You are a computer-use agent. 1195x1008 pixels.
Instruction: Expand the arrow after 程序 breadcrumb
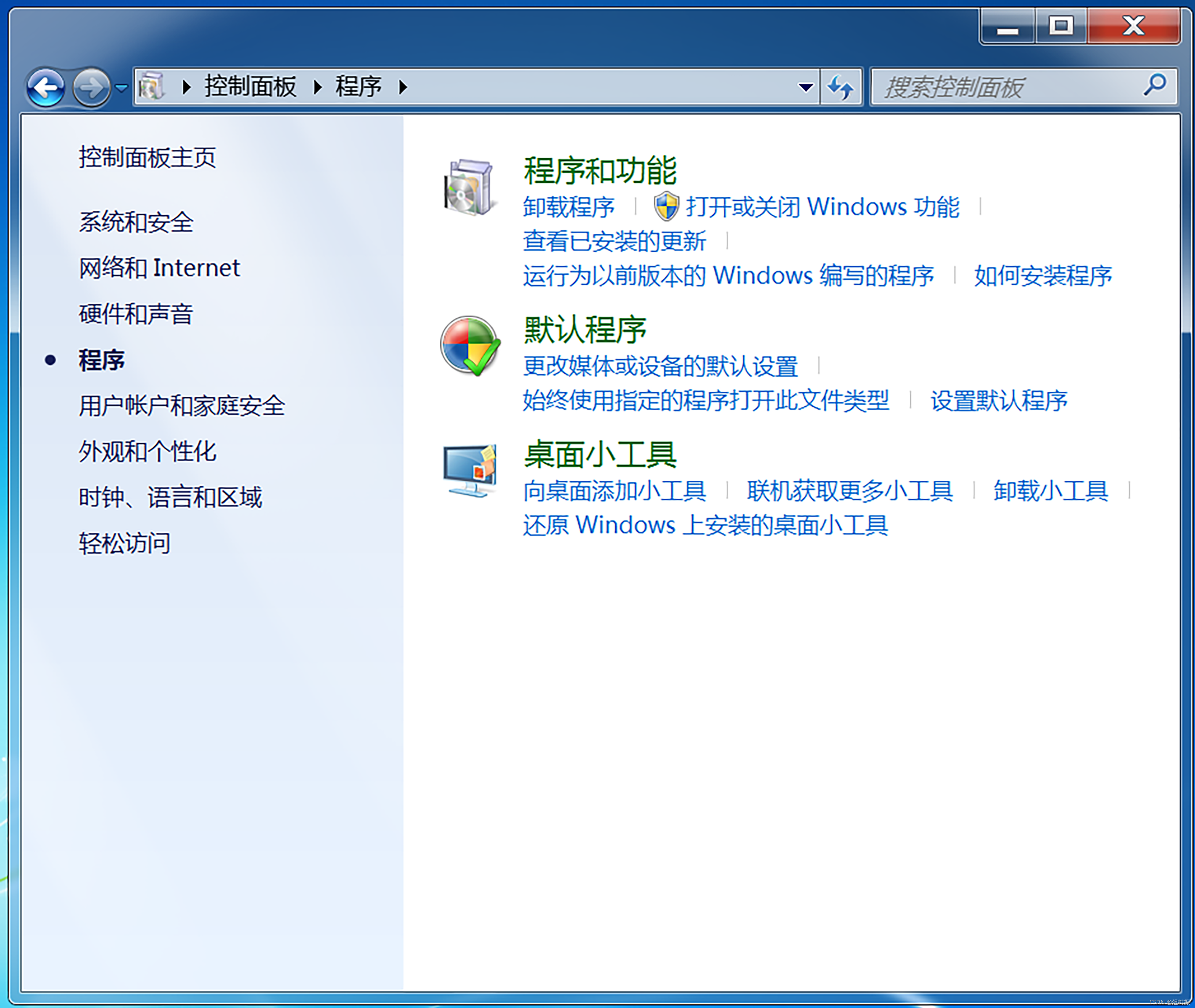[x=403, y=87]
